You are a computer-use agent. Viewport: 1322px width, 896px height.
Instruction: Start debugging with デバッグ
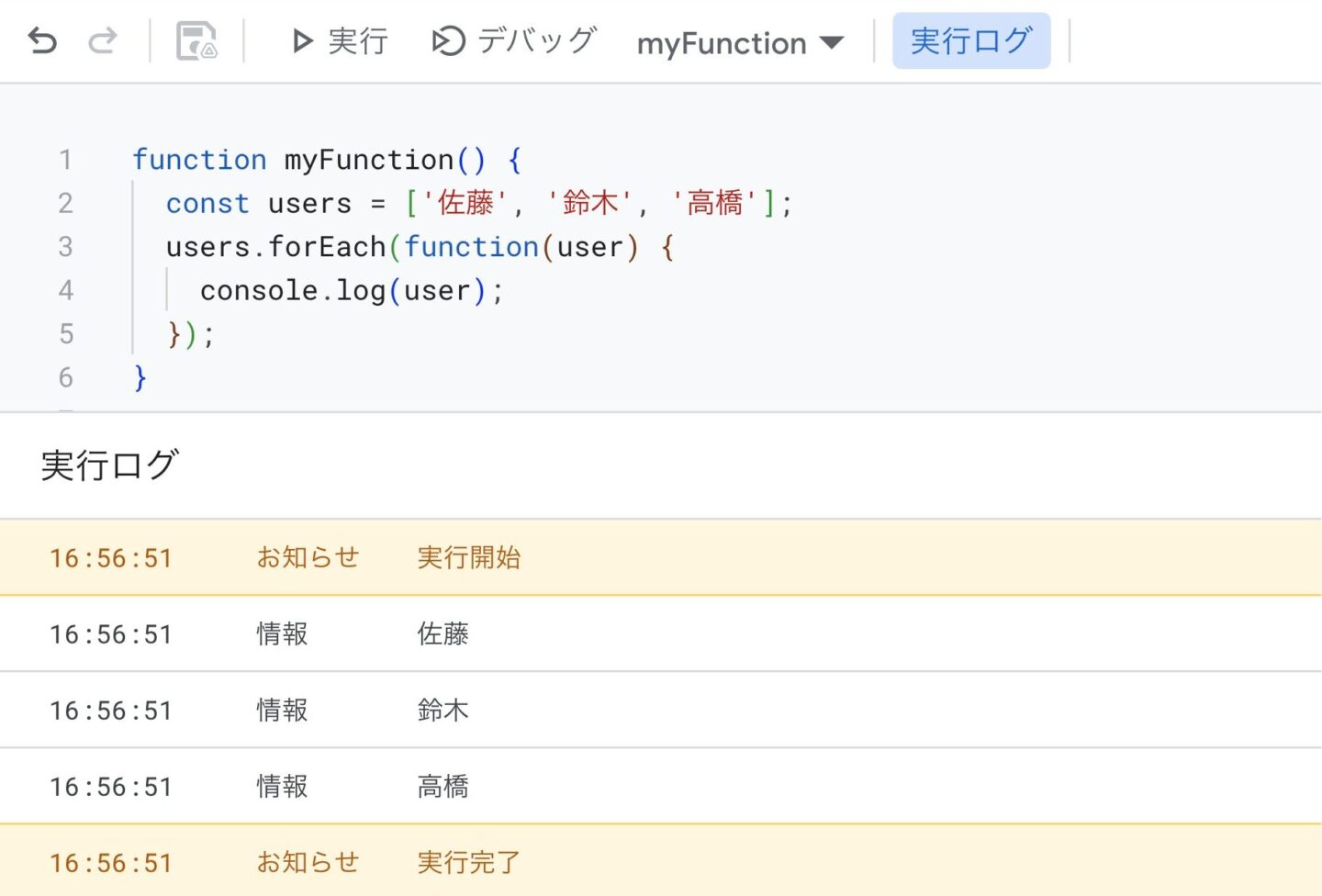(x=535, y=41)
